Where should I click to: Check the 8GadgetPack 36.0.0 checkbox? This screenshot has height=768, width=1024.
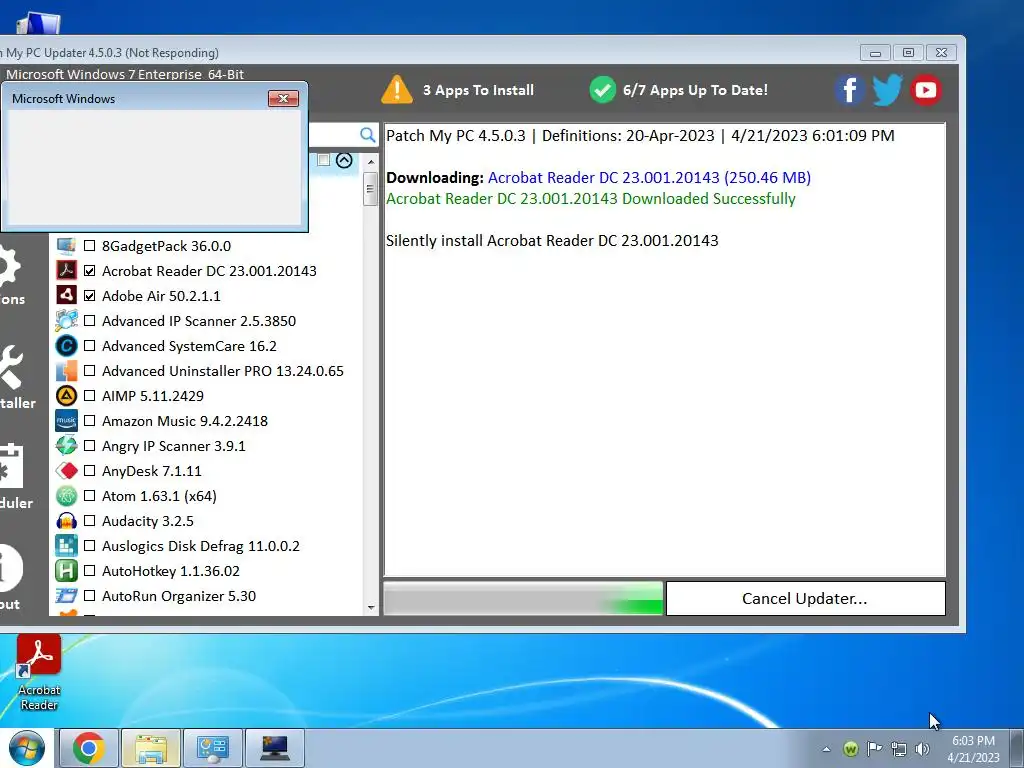(x=89, y=246)
